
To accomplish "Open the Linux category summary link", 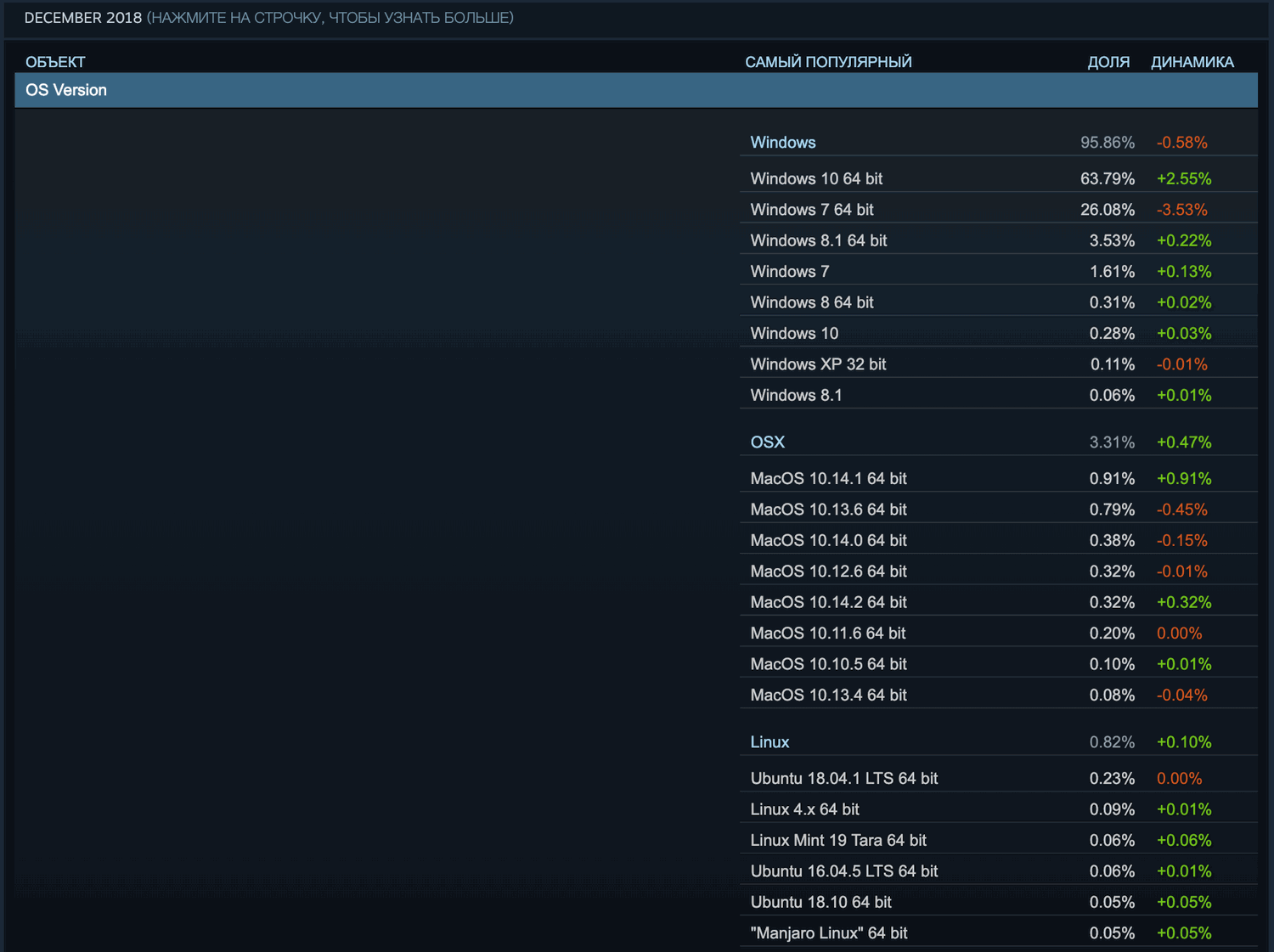I will click(x=769, y=741).
